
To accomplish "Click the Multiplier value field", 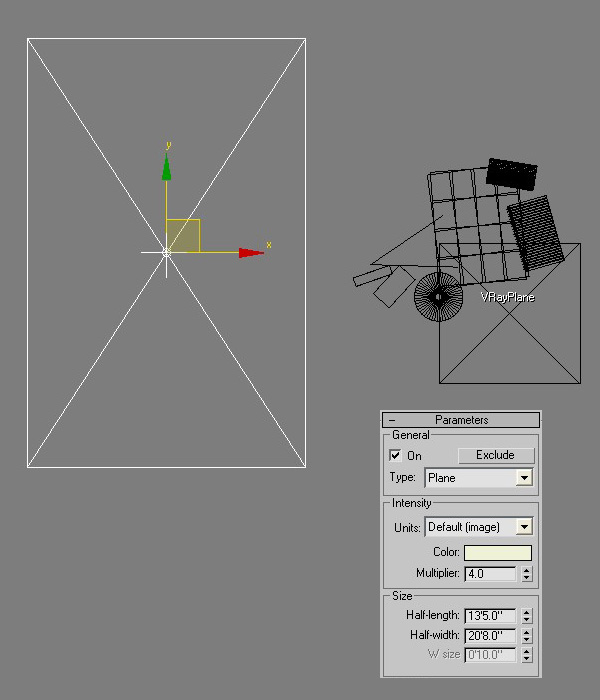I will click(490, 574).
